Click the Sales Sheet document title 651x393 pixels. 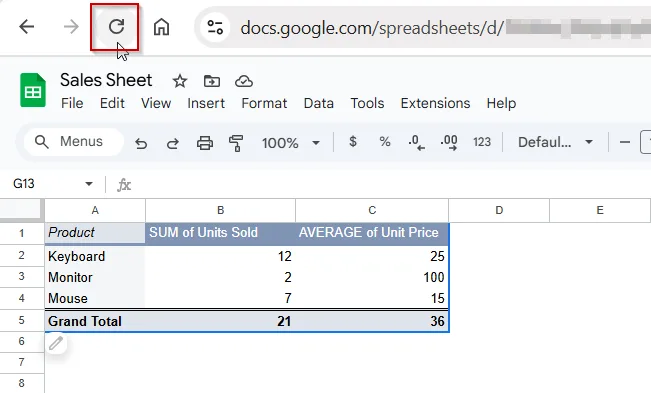point(106,80)
